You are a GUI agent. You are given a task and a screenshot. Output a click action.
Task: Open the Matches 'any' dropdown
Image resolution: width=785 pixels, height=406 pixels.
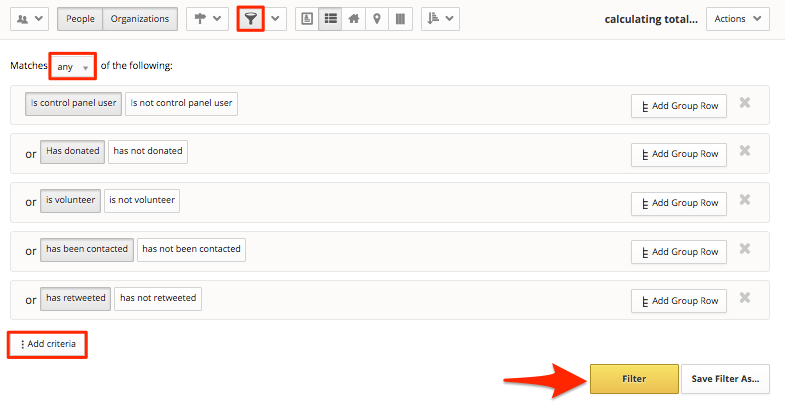click(x=72, y=67)
